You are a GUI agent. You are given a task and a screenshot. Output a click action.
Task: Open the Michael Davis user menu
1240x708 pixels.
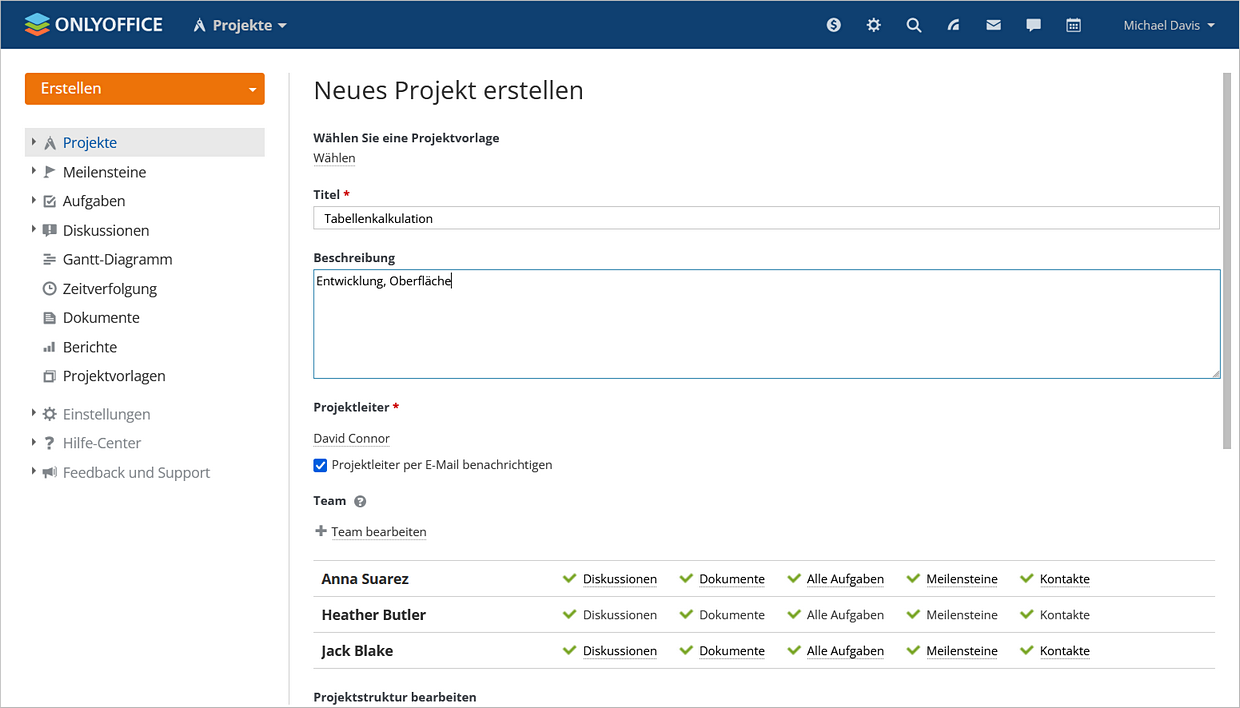(1169, 25)
